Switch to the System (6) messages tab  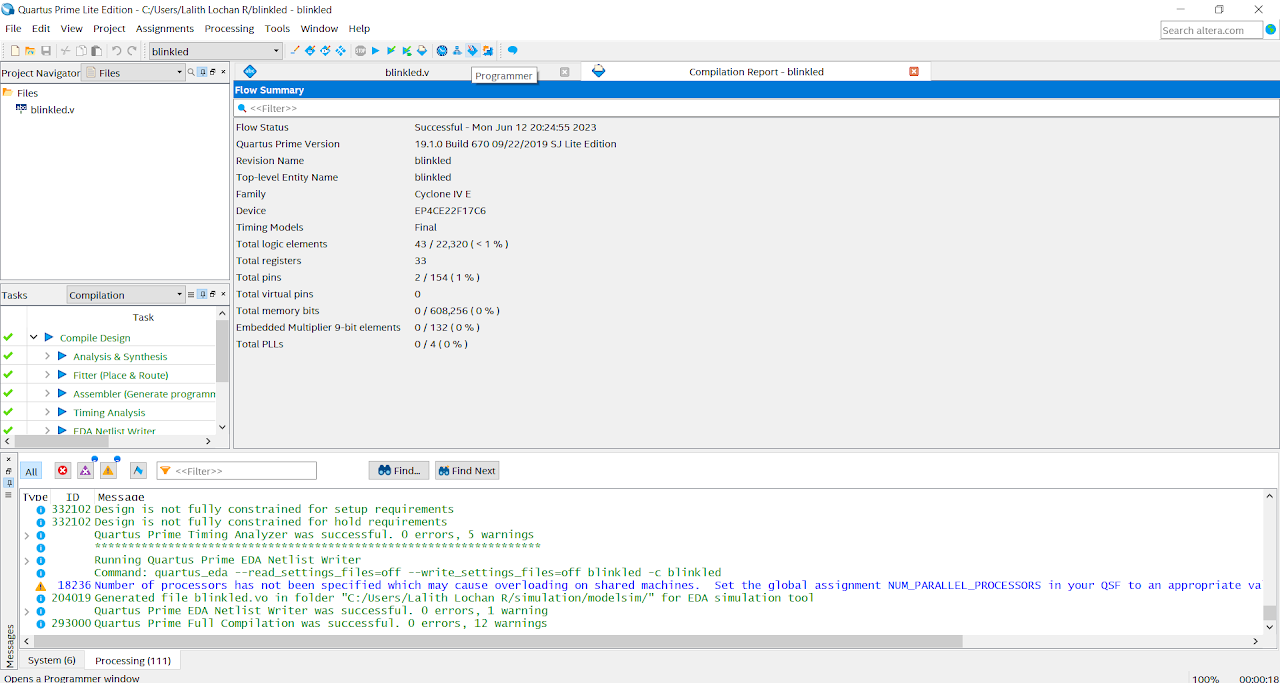pos(51,660)
